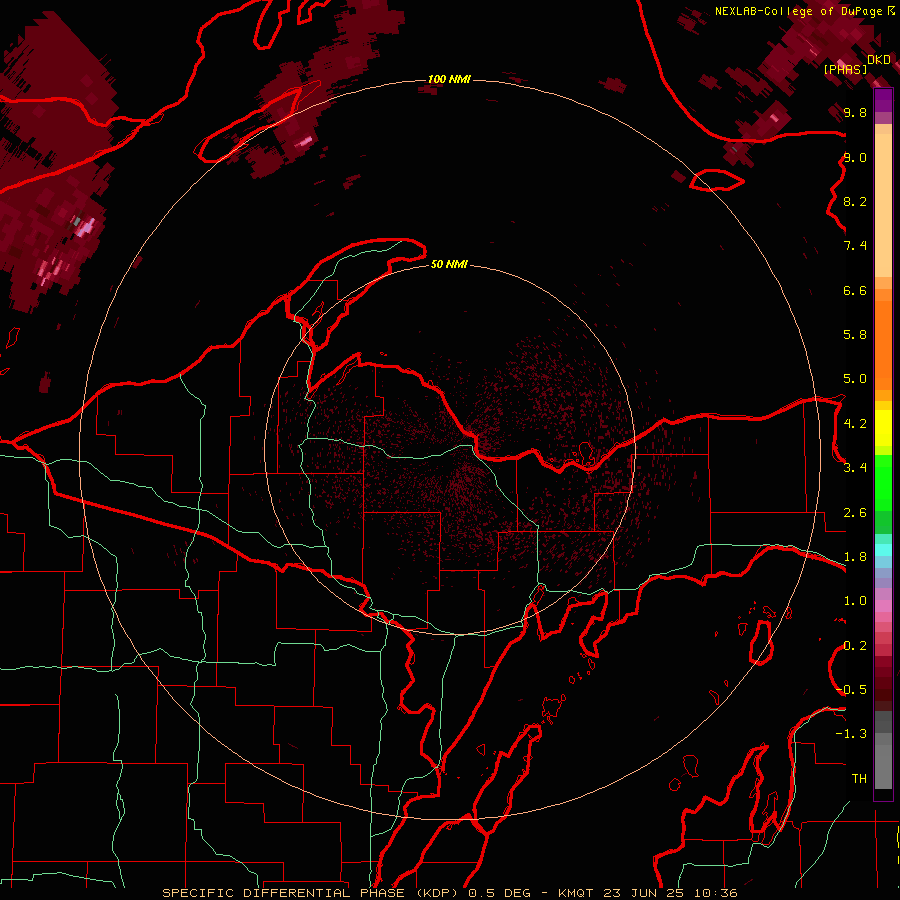Select the 9.8 scale value
The height and width of the screenshot is (900, 900).
855,113
